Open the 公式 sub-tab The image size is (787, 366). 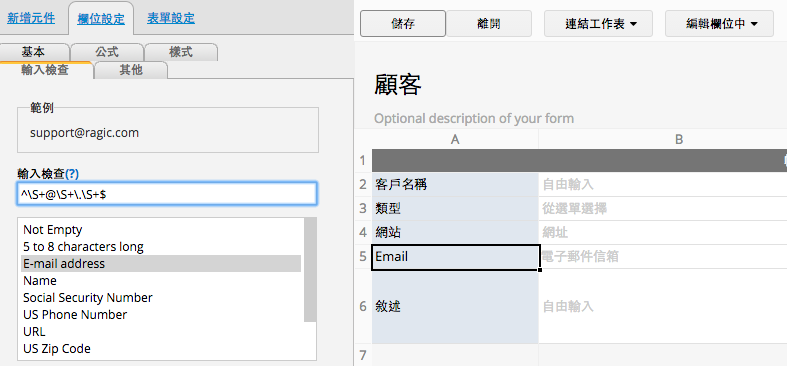tap(107, 52)
